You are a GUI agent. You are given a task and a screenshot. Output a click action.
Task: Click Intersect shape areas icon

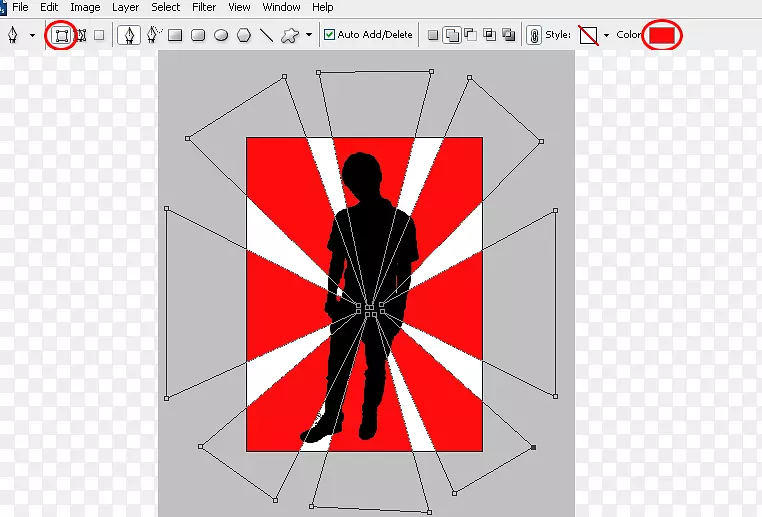point(490,35)
